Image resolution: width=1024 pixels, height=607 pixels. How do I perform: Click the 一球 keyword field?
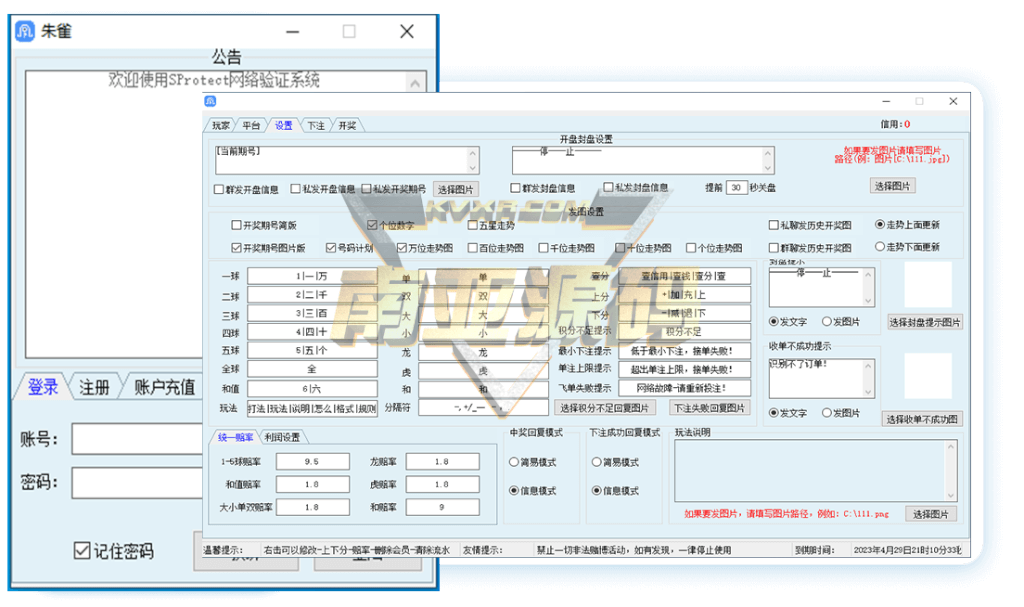click(312, 276)
